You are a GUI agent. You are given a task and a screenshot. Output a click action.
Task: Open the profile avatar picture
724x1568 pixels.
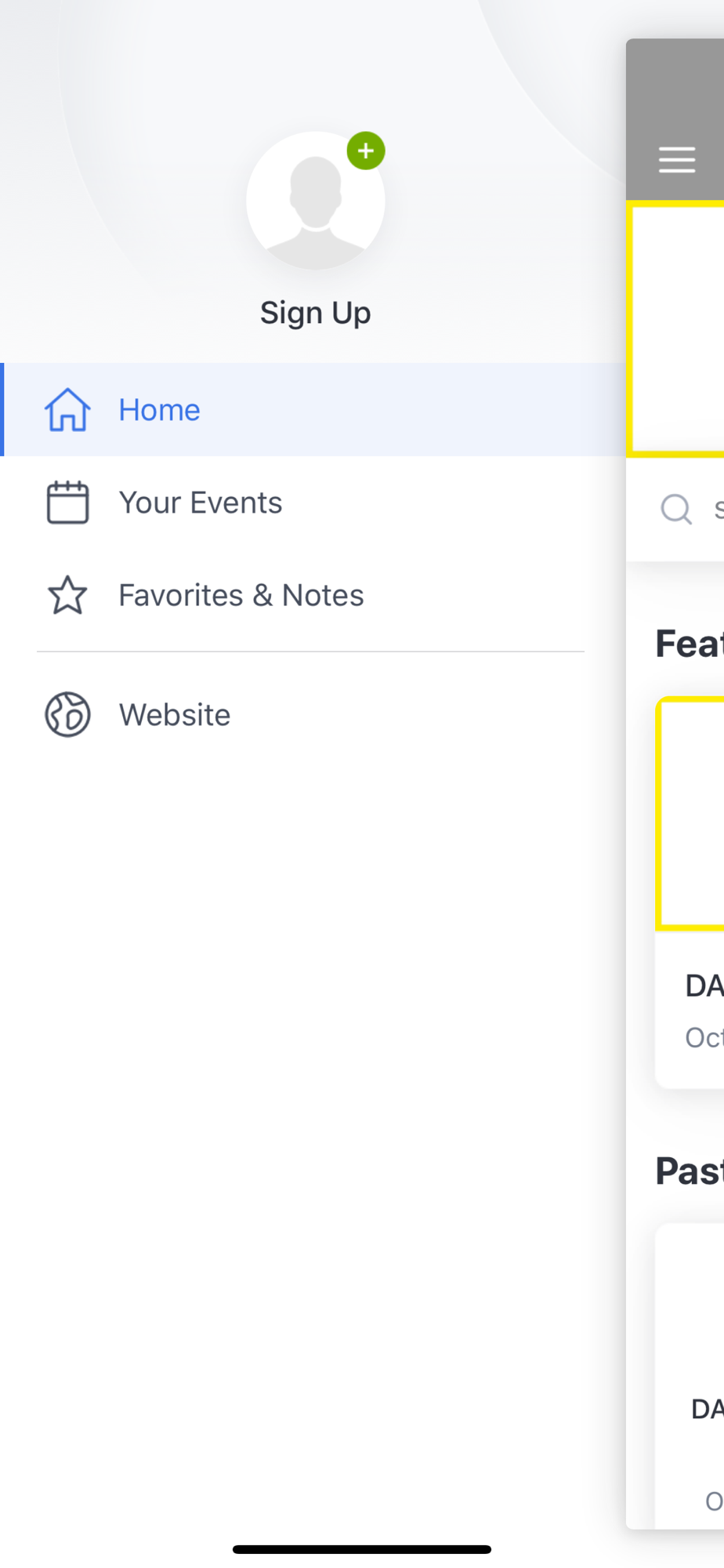coord(316,201)
